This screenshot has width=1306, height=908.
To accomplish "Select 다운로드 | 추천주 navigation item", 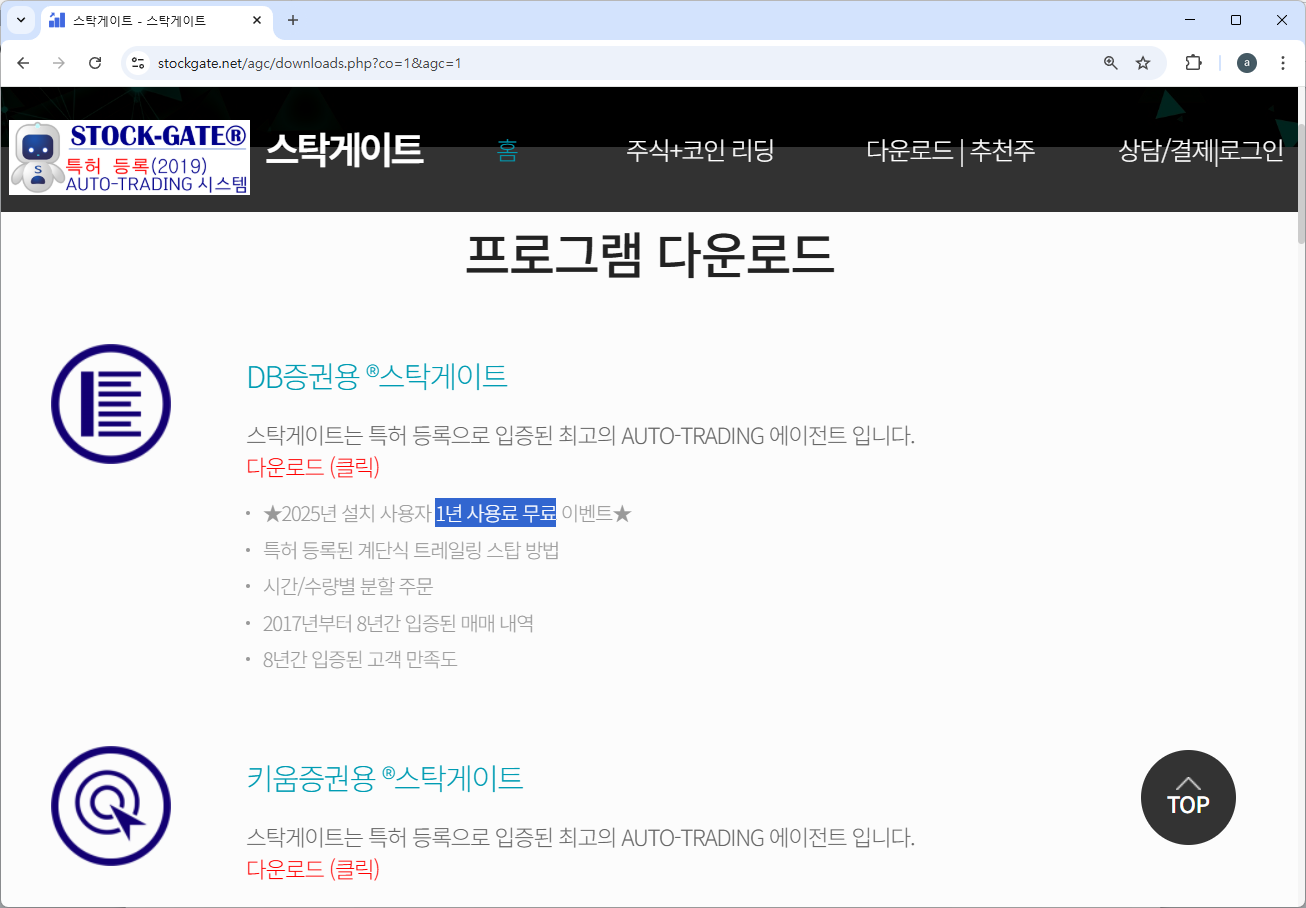I will click(950, 151).
